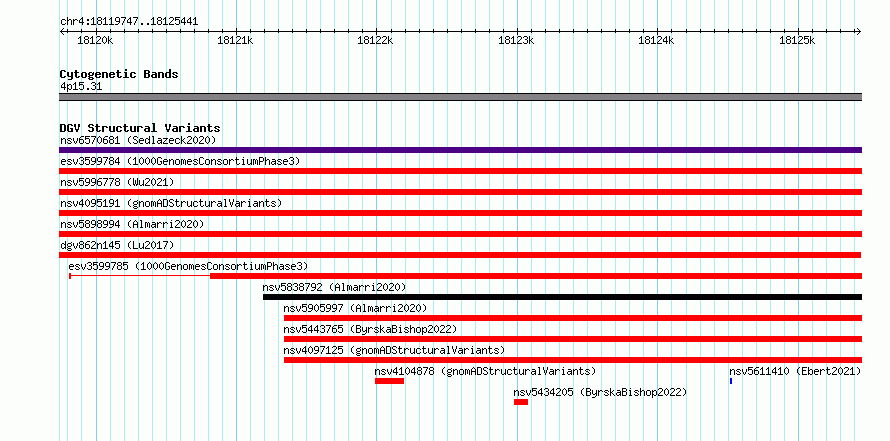
Task: Open nsv4104878 (gnomADStructuralVariants) label
Action: (x=485, y=371)
